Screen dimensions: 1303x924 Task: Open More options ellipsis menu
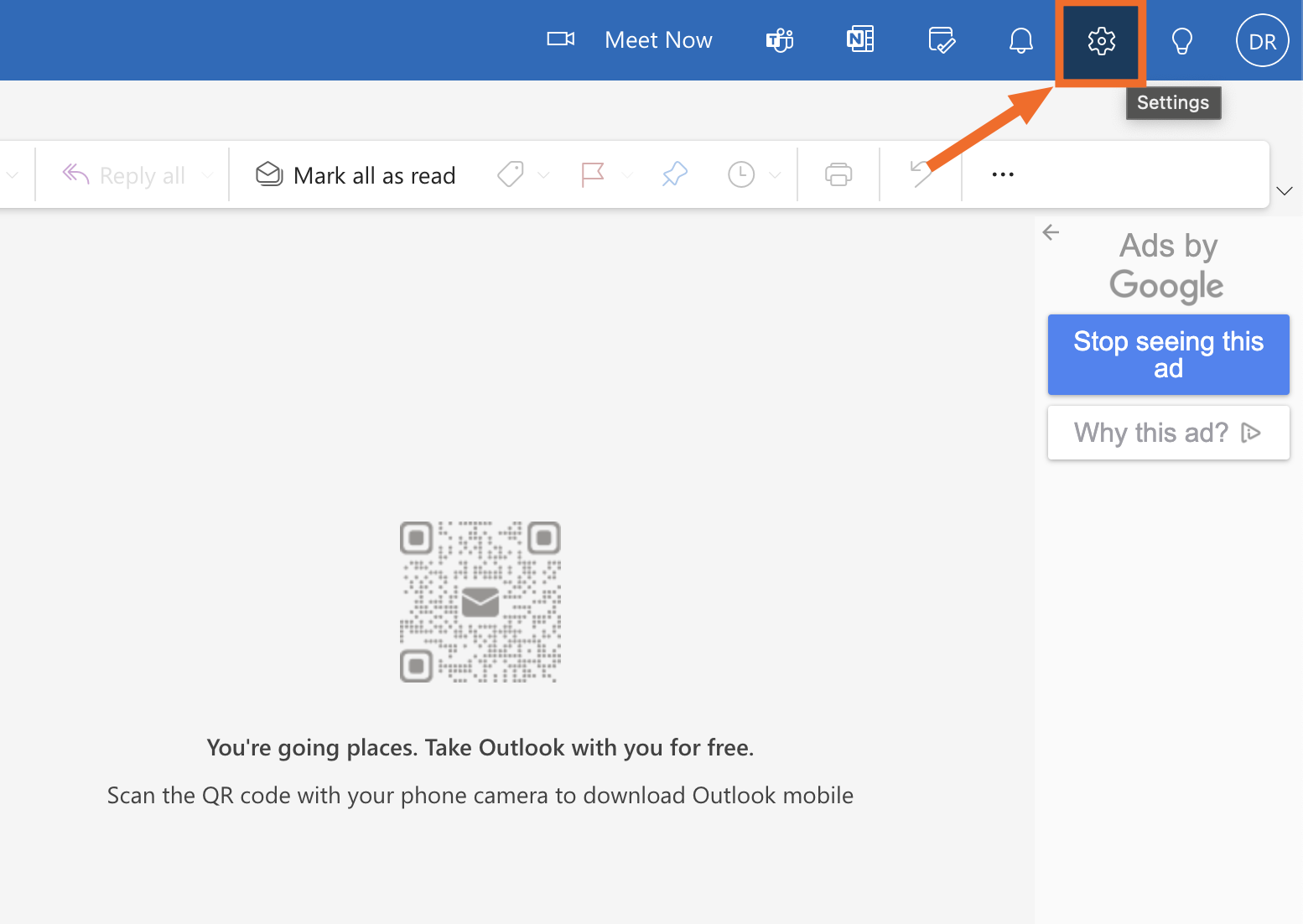point(1003,174)
